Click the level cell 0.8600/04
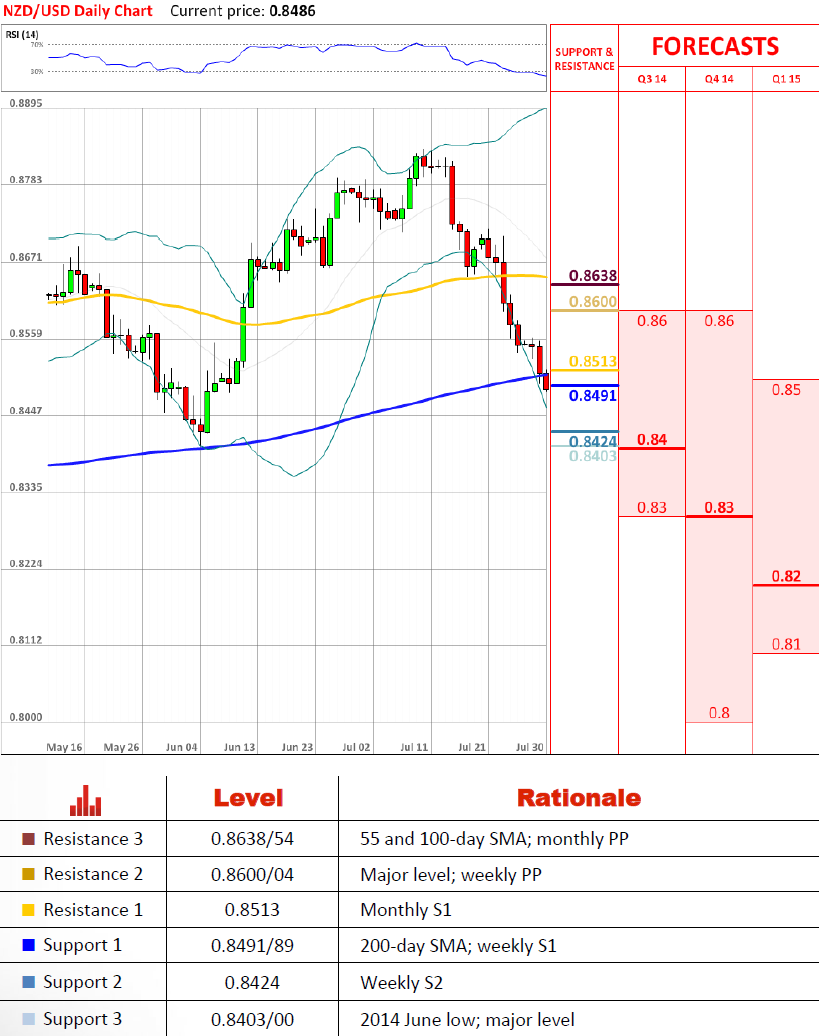Image resolution: width=819 pixels, height=1036 pixels. pyautogui.click(x=252, y=875)
